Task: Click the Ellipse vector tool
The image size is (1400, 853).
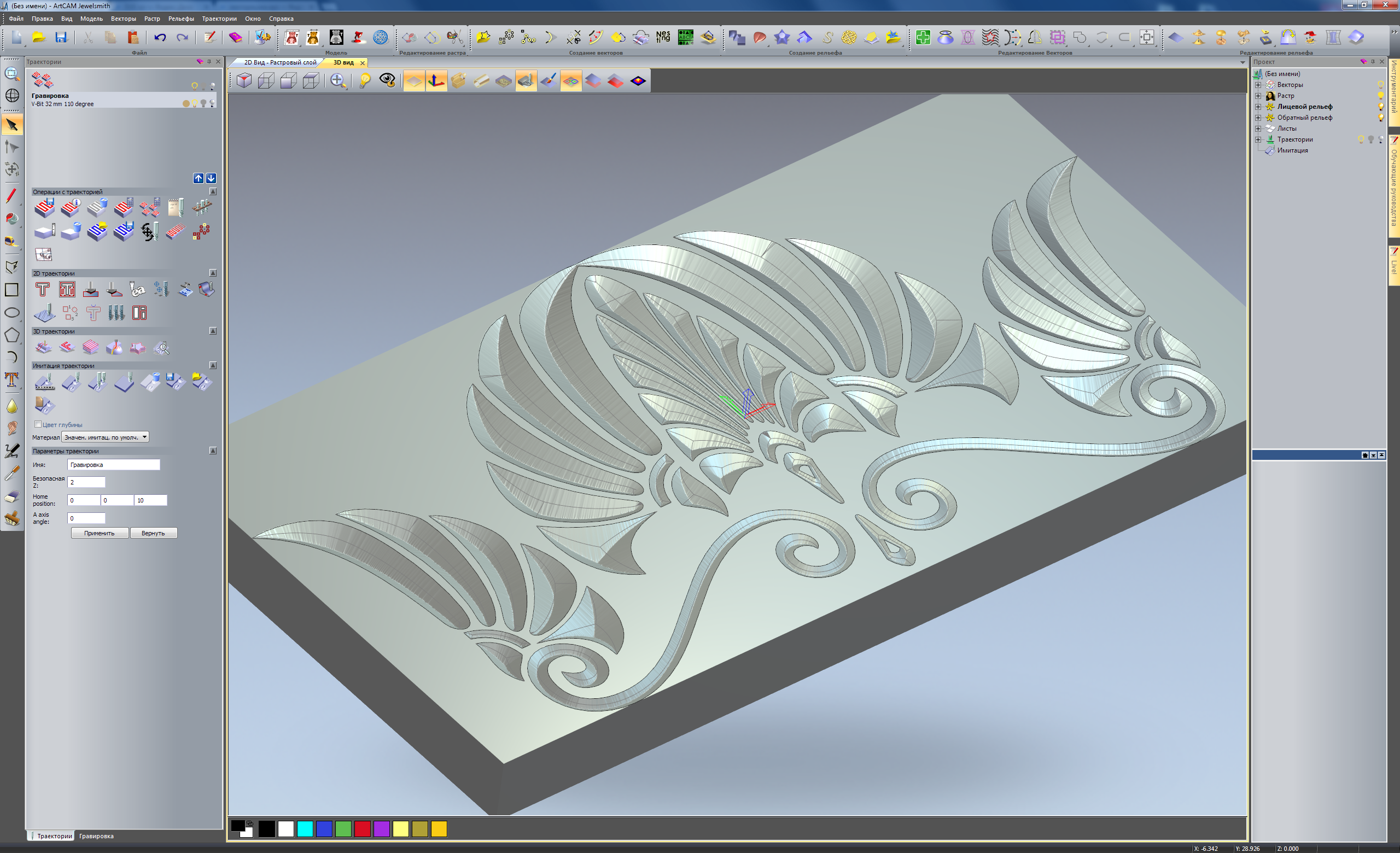Action: (11, 312)
